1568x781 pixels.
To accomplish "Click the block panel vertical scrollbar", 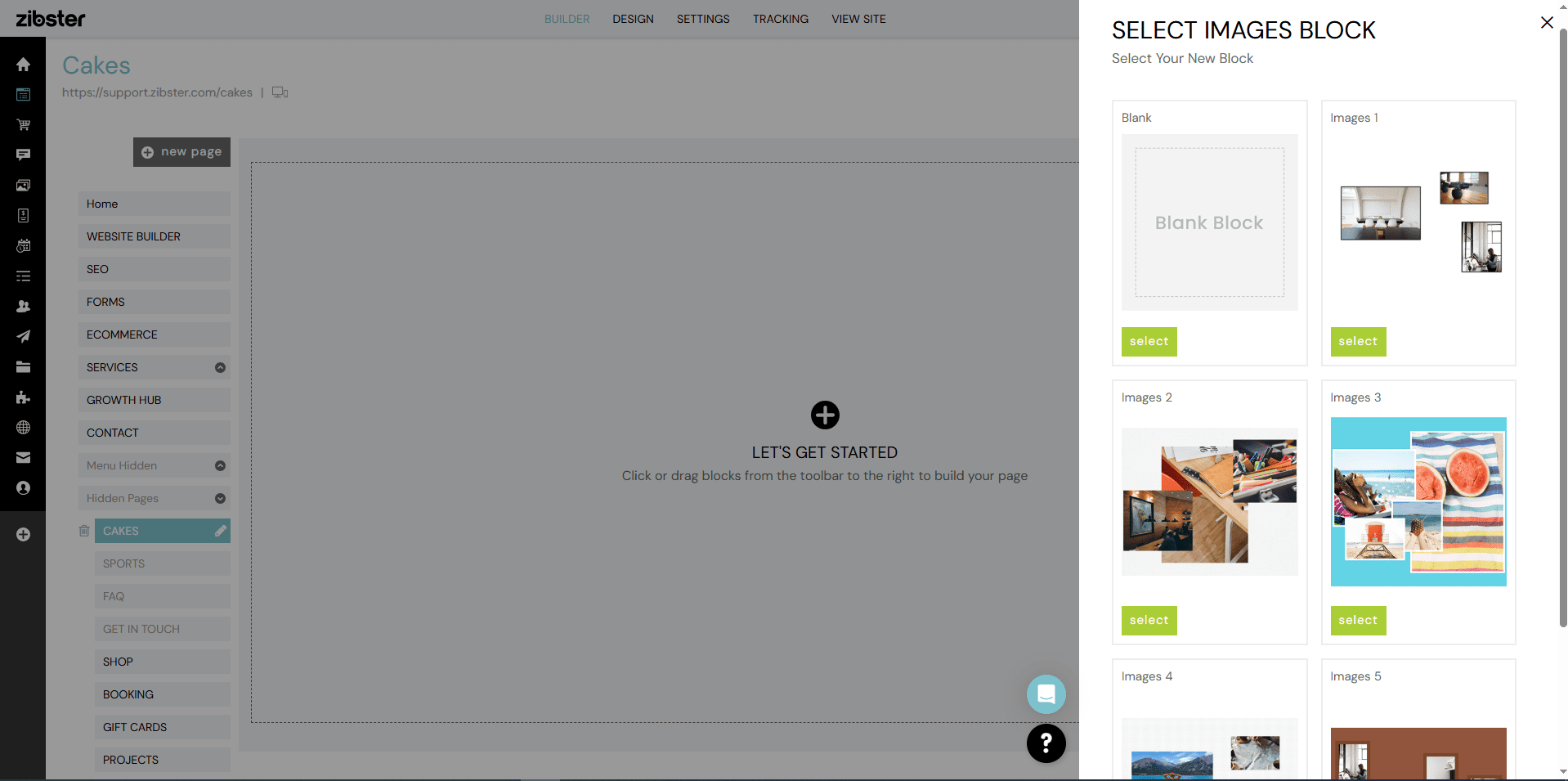I will point(1563,327).
